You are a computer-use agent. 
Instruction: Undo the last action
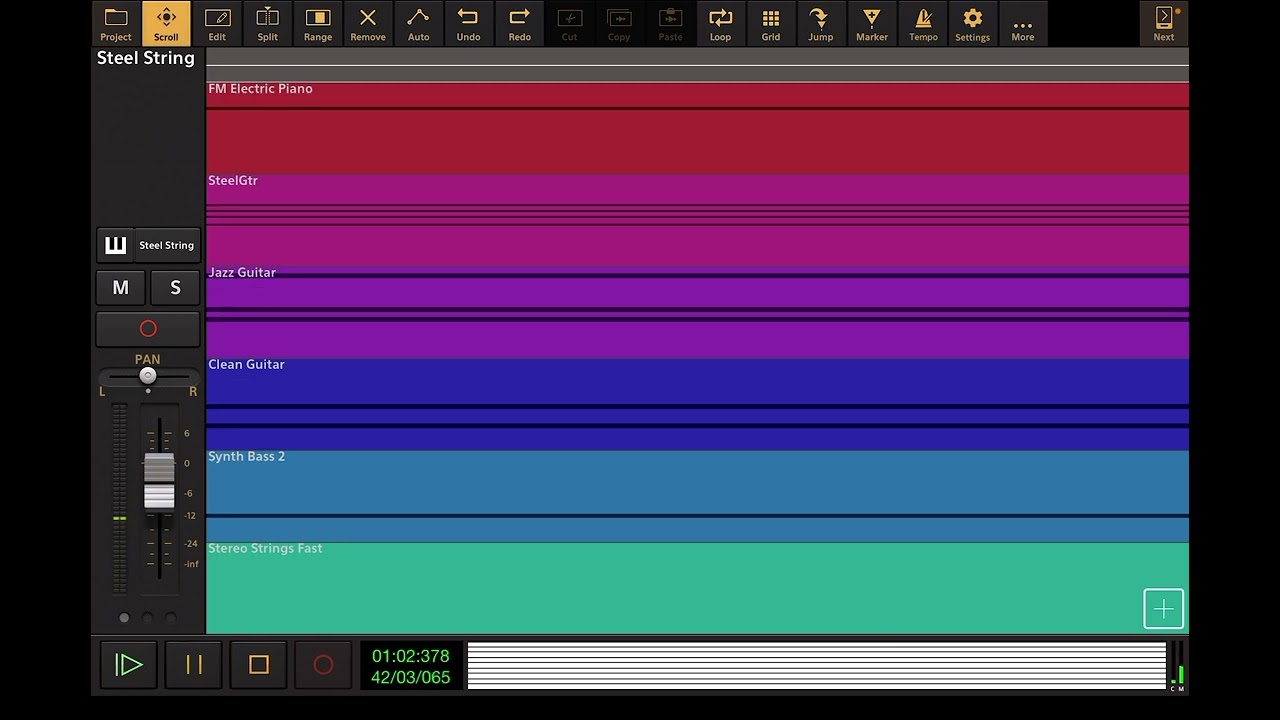click(468, 24)
